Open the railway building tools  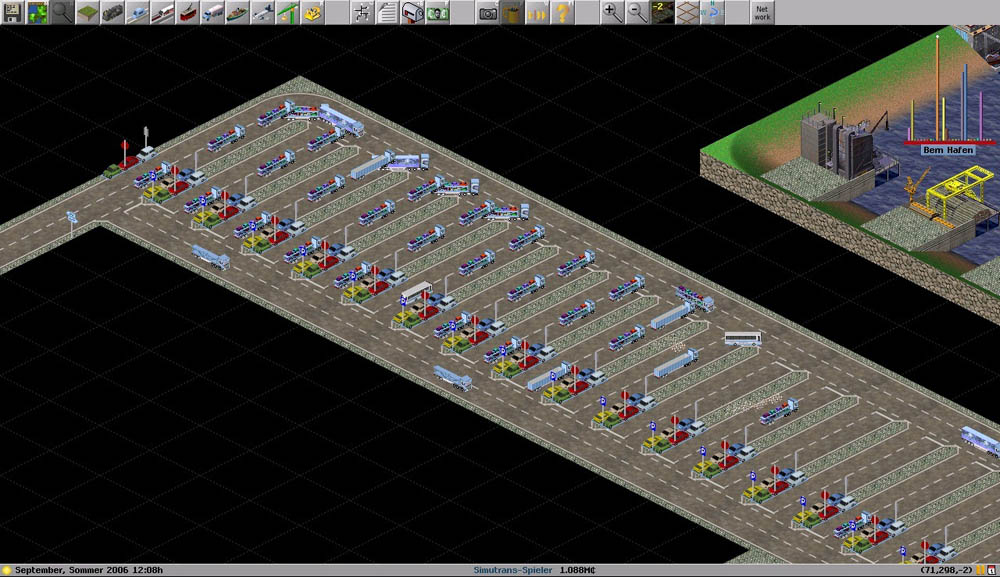pos(113,12)
